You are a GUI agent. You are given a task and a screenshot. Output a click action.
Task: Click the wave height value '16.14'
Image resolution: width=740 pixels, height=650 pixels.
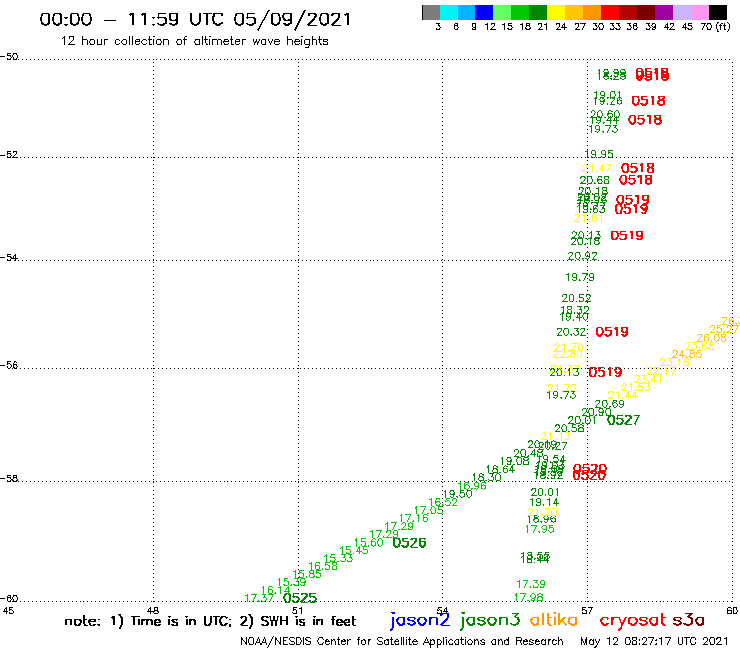click(x=276, y=590)
